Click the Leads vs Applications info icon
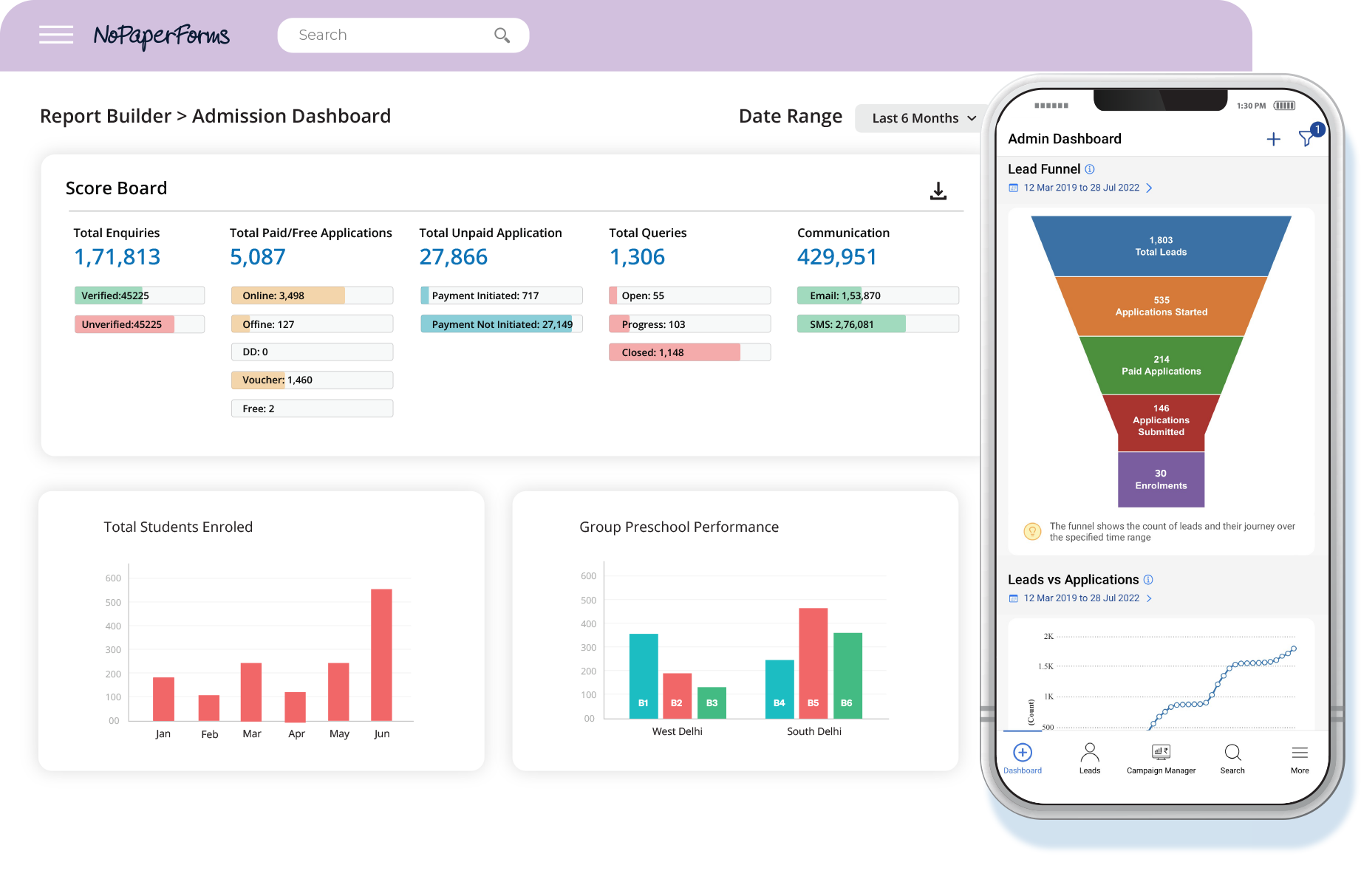Screen dimensions: 1361x896 coord(1148,580)
